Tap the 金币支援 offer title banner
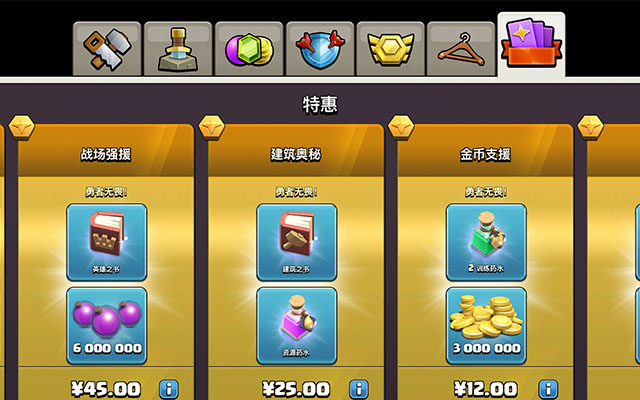 tap(485, 154)
